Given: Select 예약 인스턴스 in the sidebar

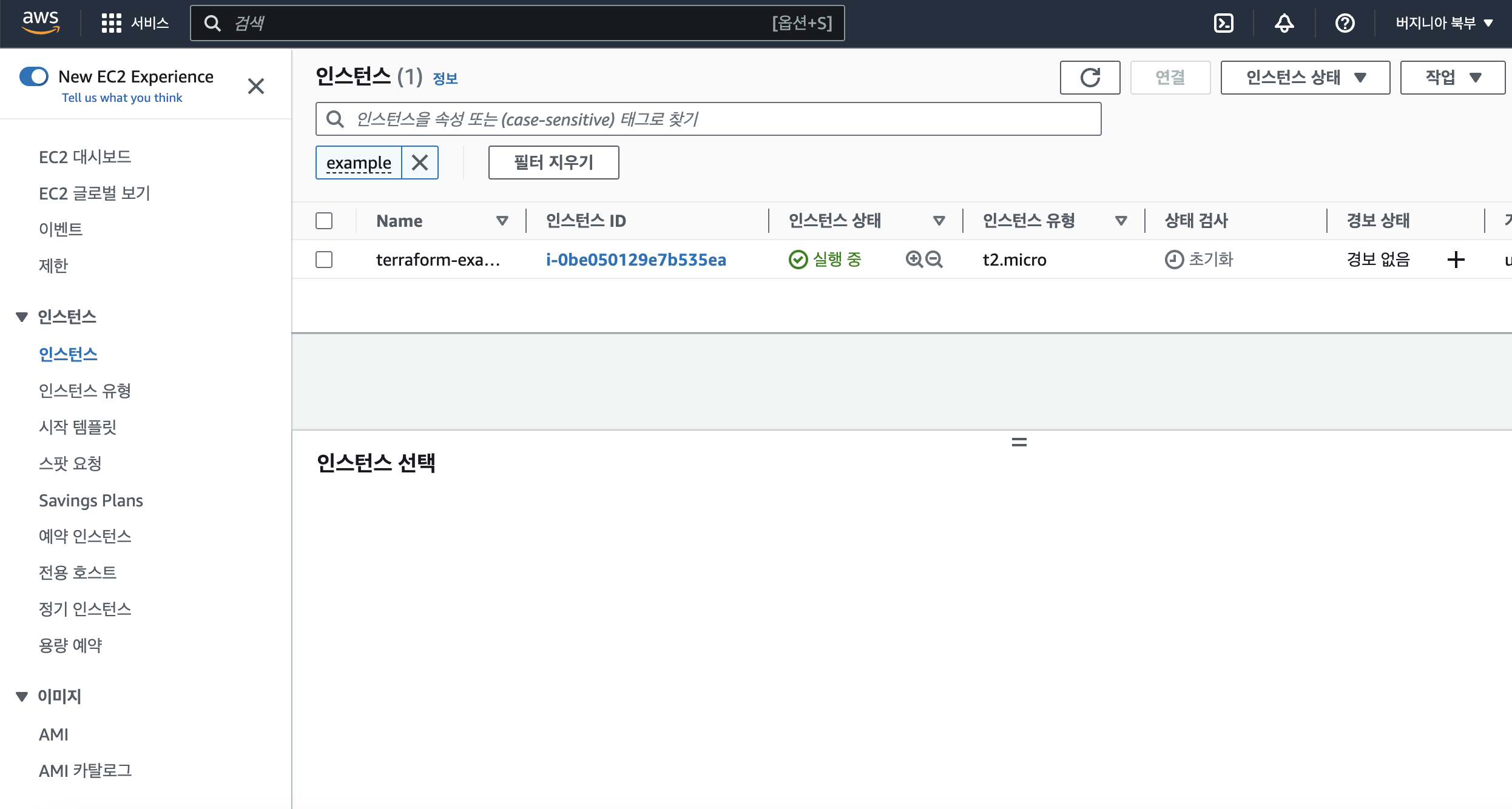Looking at the screenshot, I should pyautogui.click(x=85, y=536).
